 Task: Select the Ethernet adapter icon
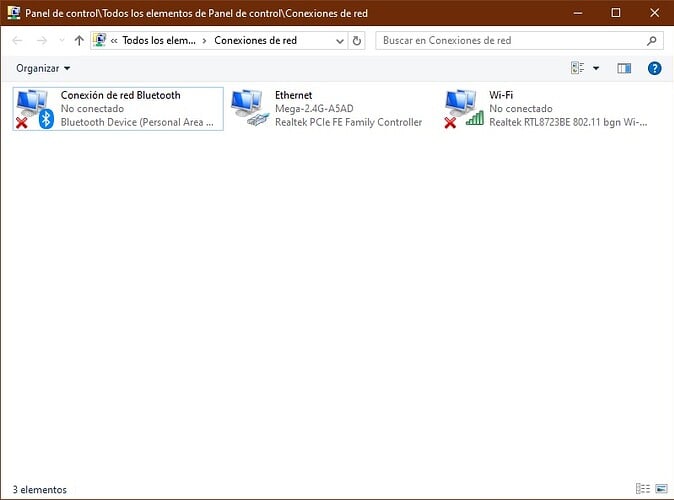tap(249, 108)
